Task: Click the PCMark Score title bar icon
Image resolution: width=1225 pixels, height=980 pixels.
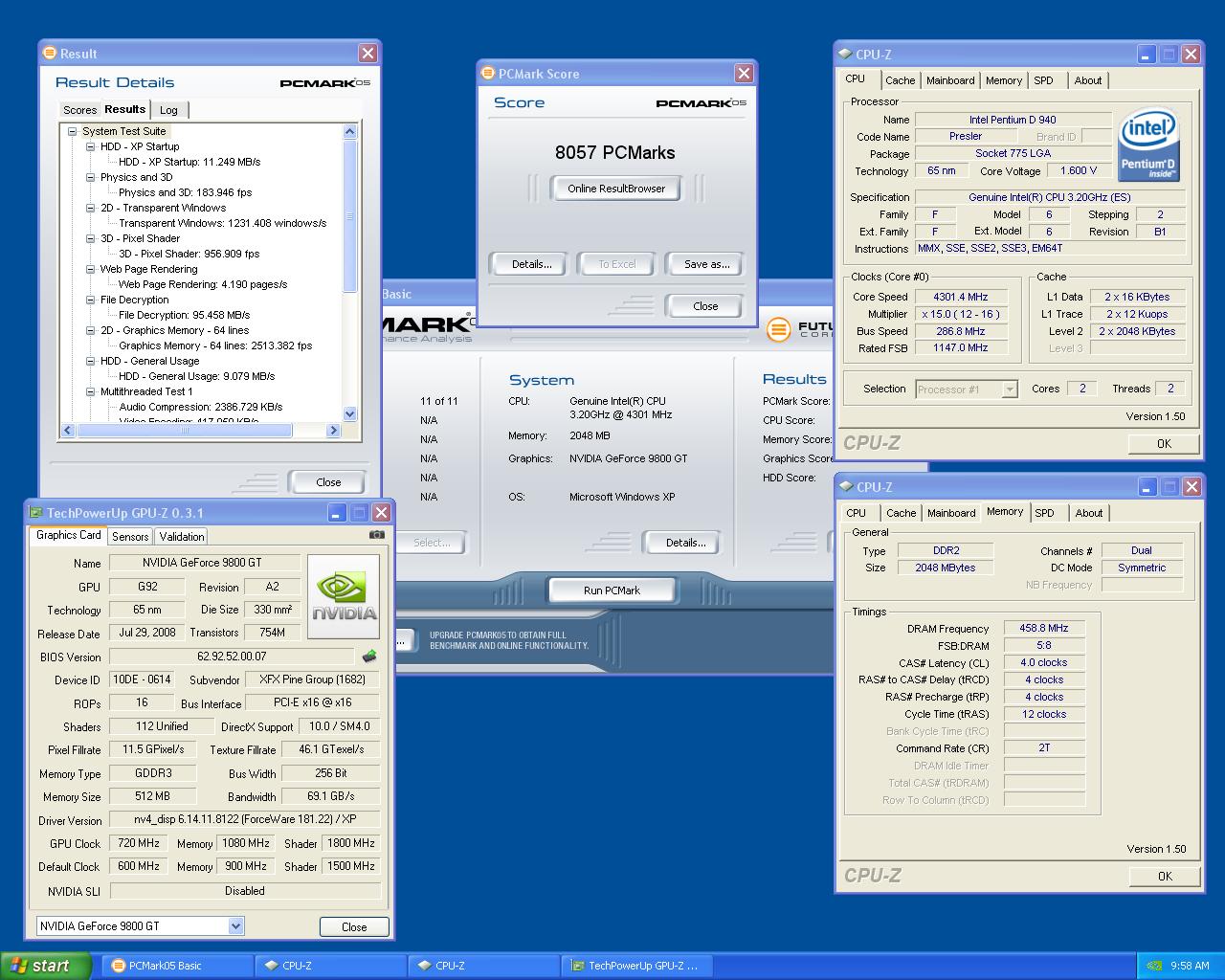Action: [488, 74]
